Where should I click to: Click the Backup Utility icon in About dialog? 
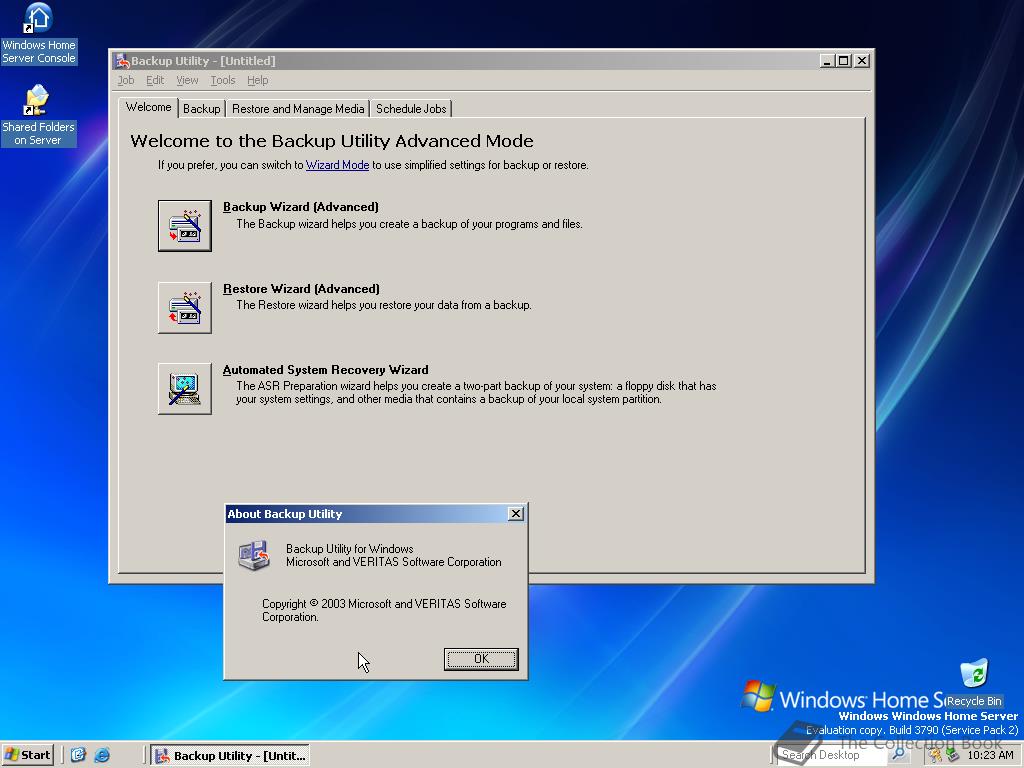coord(254,555)
